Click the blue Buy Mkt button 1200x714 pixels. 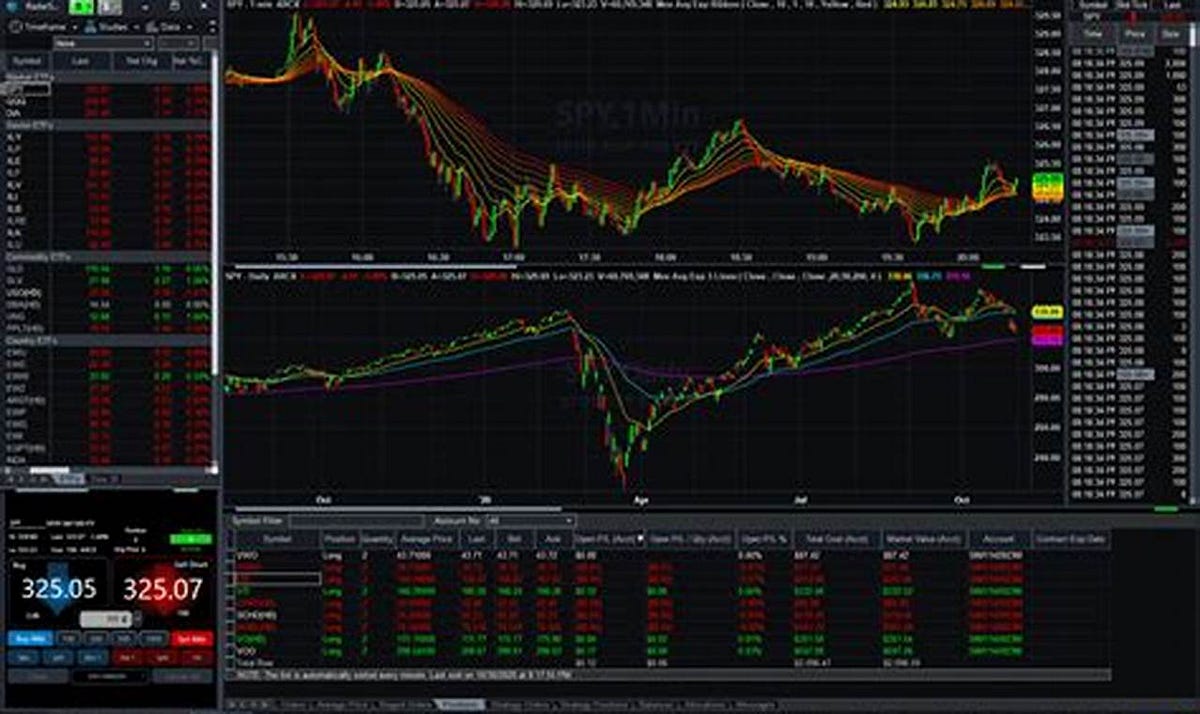point(32,637)
